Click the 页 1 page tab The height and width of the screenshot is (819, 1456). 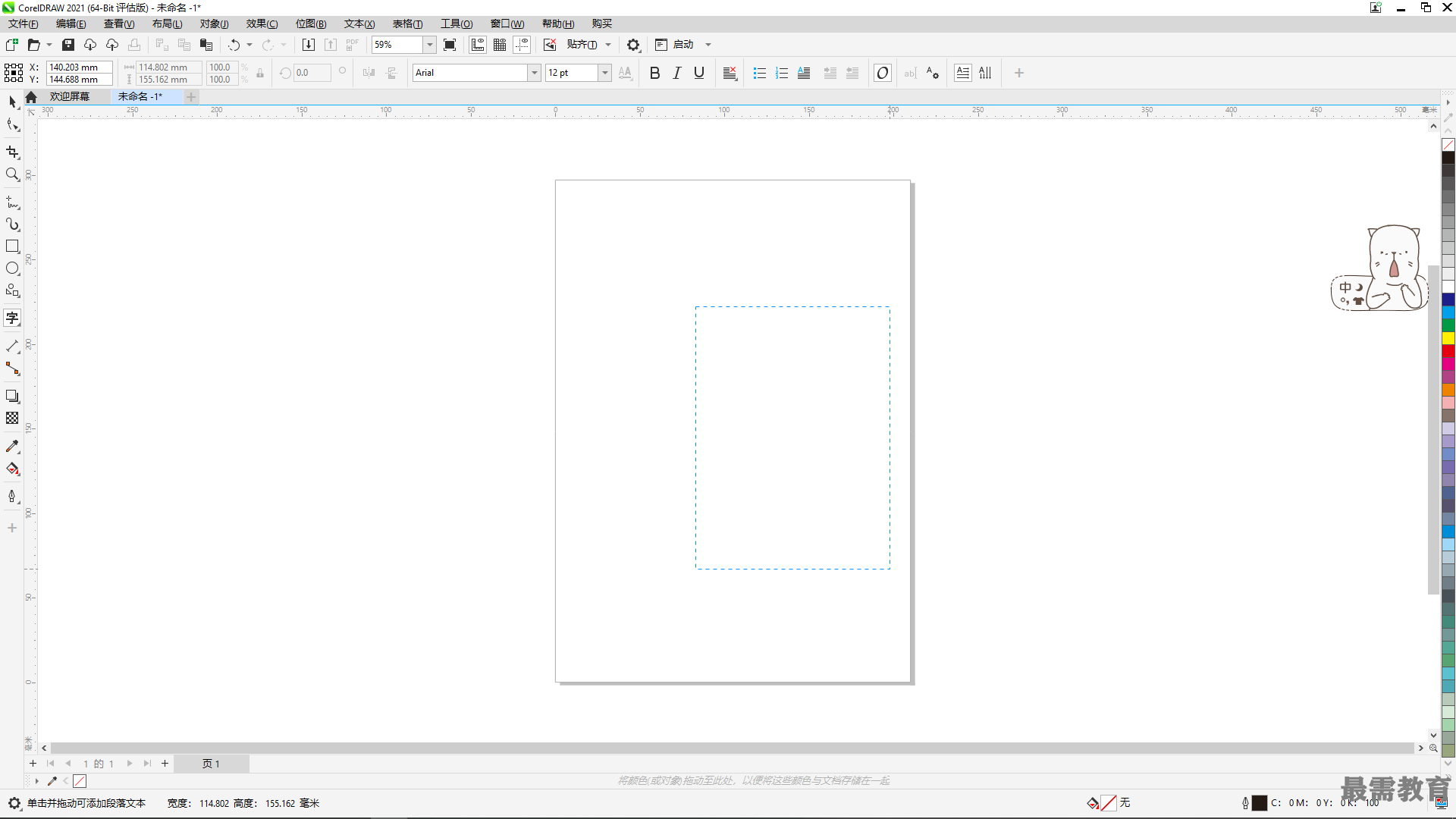(211, 764)
